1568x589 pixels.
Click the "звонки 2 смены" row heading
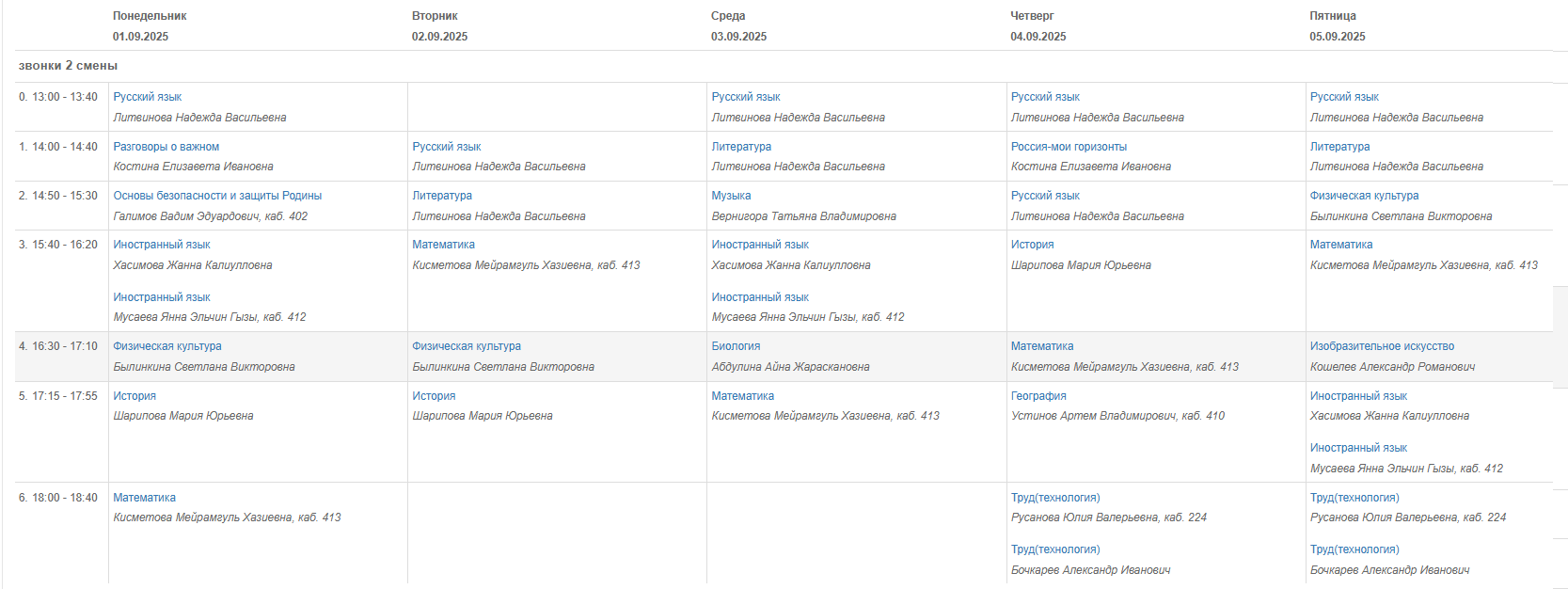point(68,66)
